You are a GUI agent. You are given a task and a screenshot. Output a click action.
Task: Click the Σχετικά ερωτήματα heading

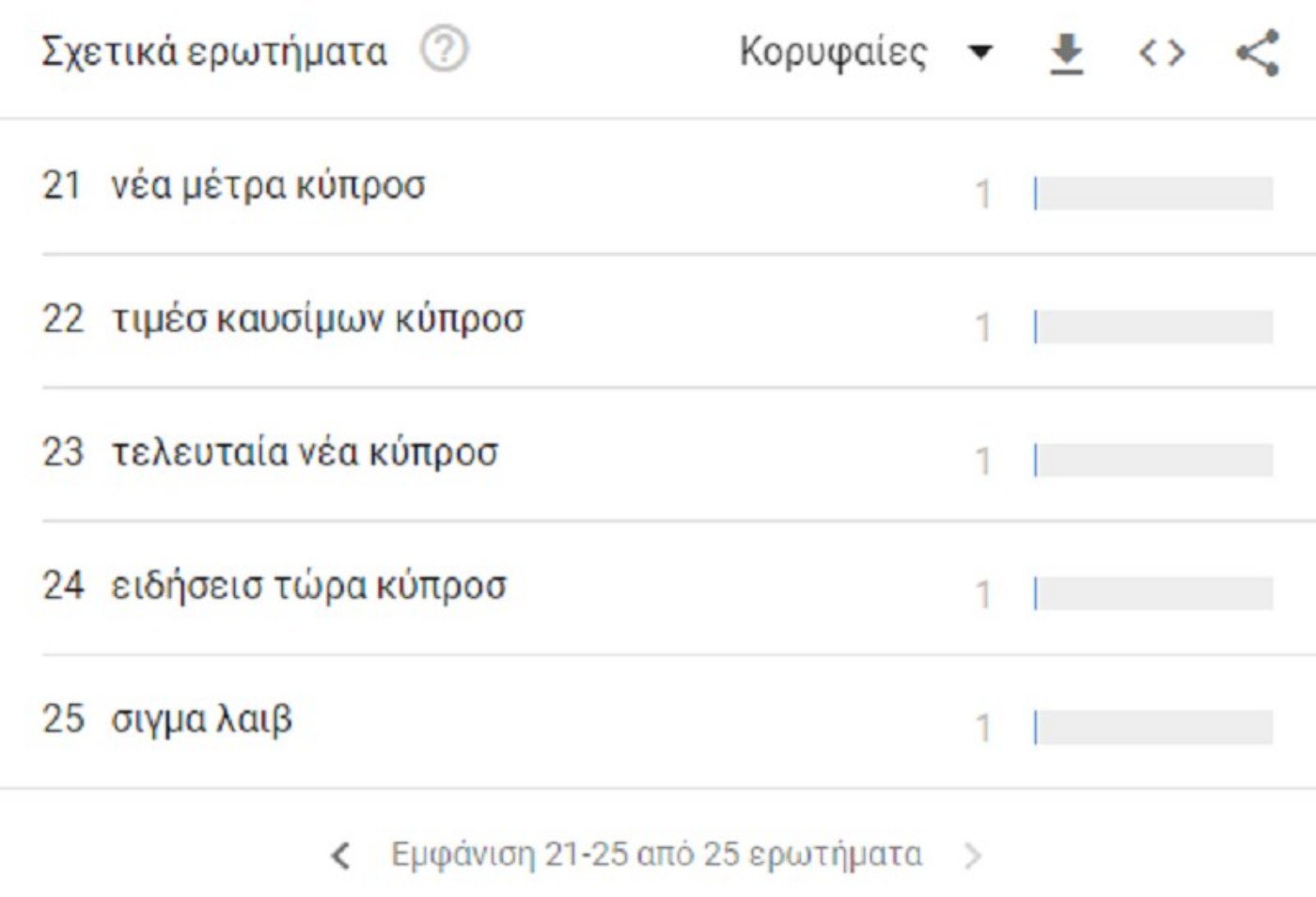click(214, 53)
